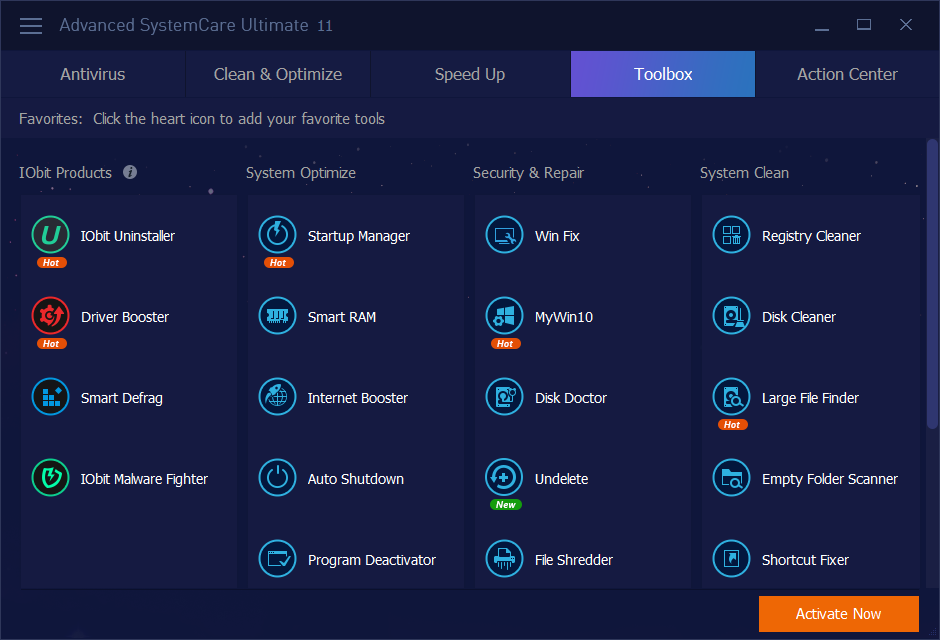940x640 pixels.
Task: Open Auto Shutdown power icon
Action: click(x=278, y=478)
